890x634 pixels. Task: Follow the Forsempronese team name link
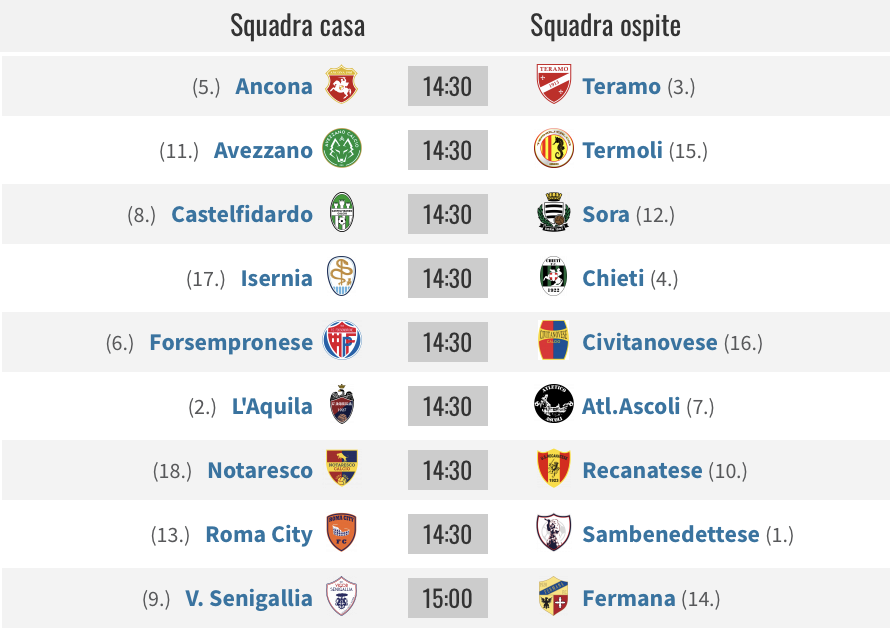coord(231,343)
